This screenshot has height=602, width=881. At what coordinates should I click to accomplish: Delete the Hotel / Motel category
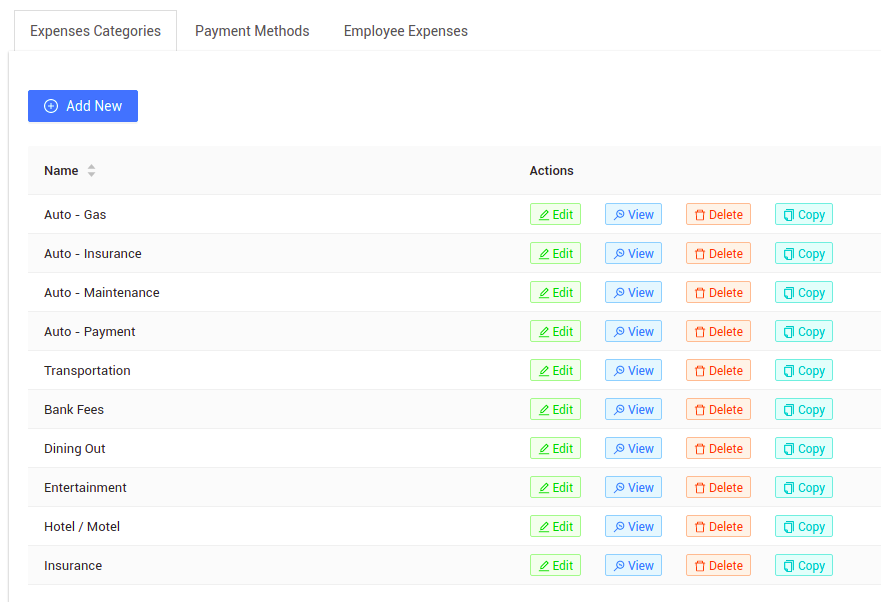click(718, 527)
